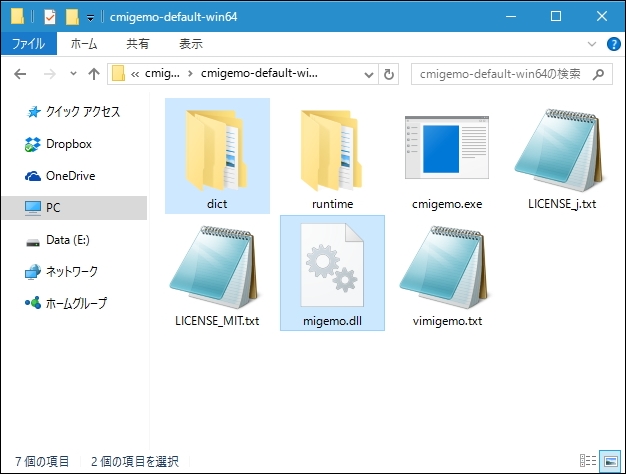Screen dimensions: 626x474
Task: Select the LICENSE_j.txt notepad icon
Action: [x=561, y=150]
